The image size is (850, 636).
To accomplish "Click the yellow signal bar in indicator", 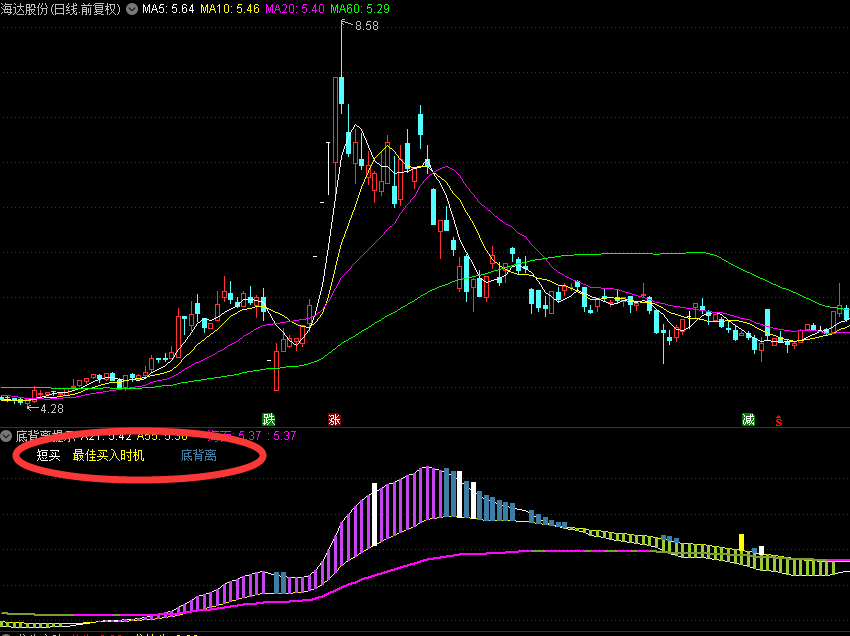I will 741,542.
